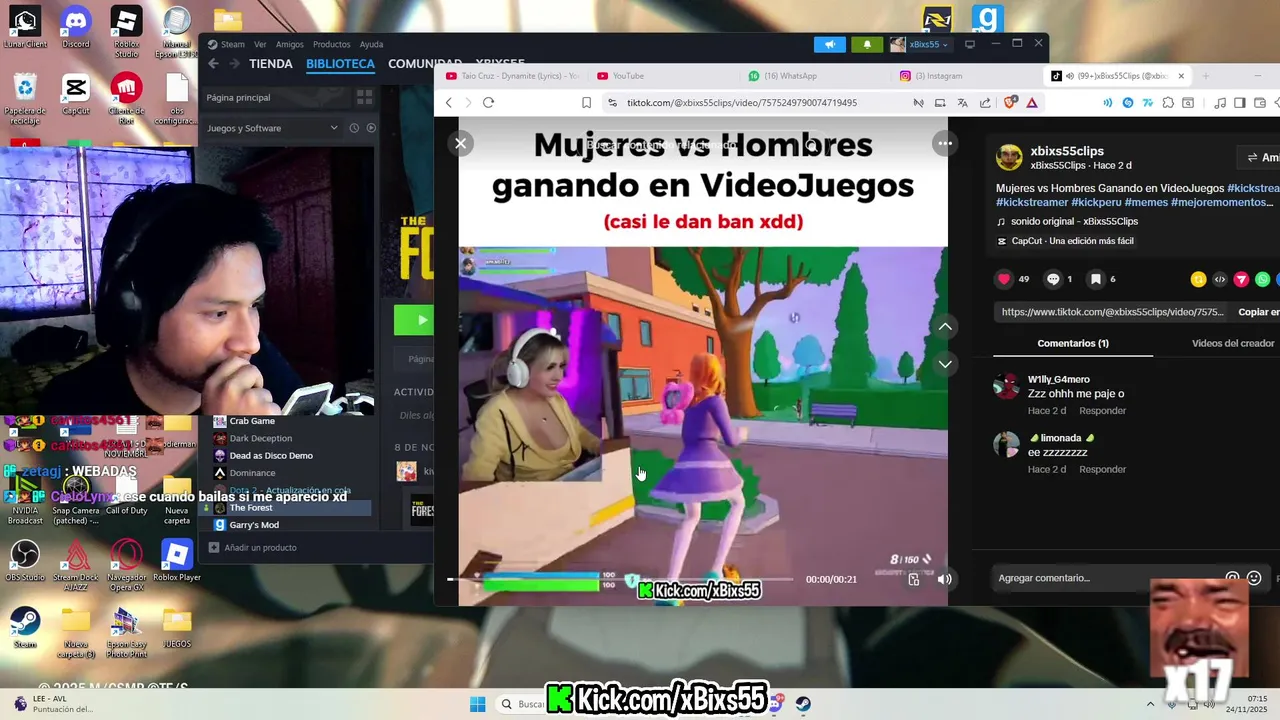Open xbixs55clips profile avatar

click(x=1010, y=157)
